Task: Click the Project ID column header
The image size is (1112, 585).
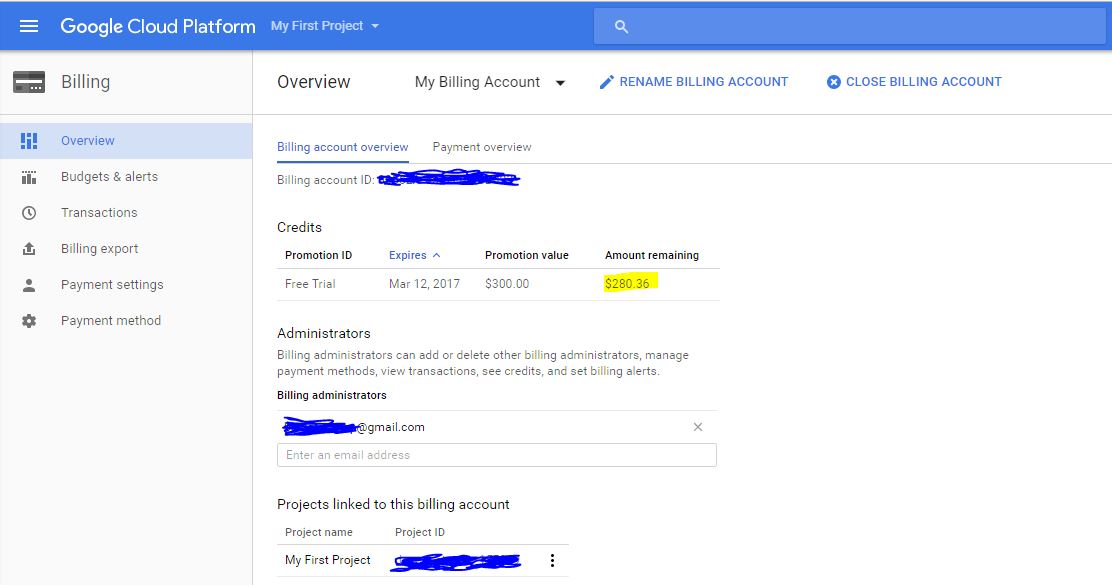Action: coord(420,533)
